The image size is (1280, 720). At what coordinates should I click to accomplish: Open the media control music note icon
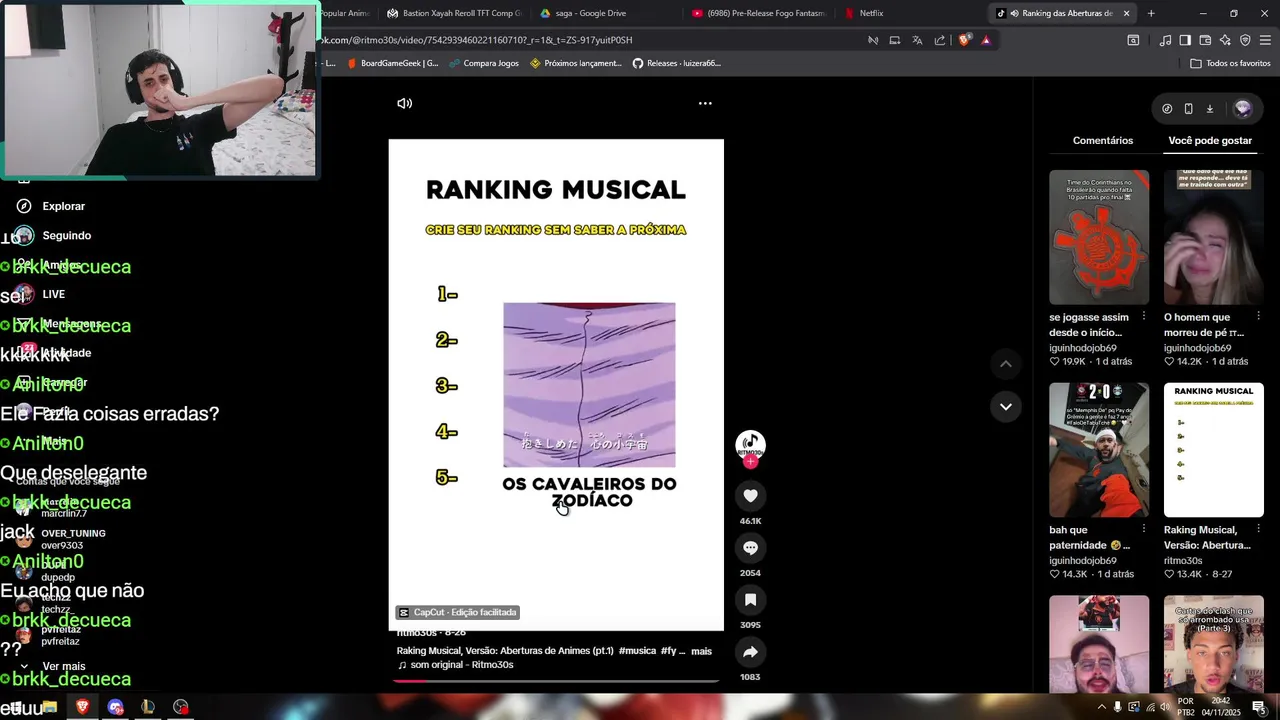pos(1165,40)
